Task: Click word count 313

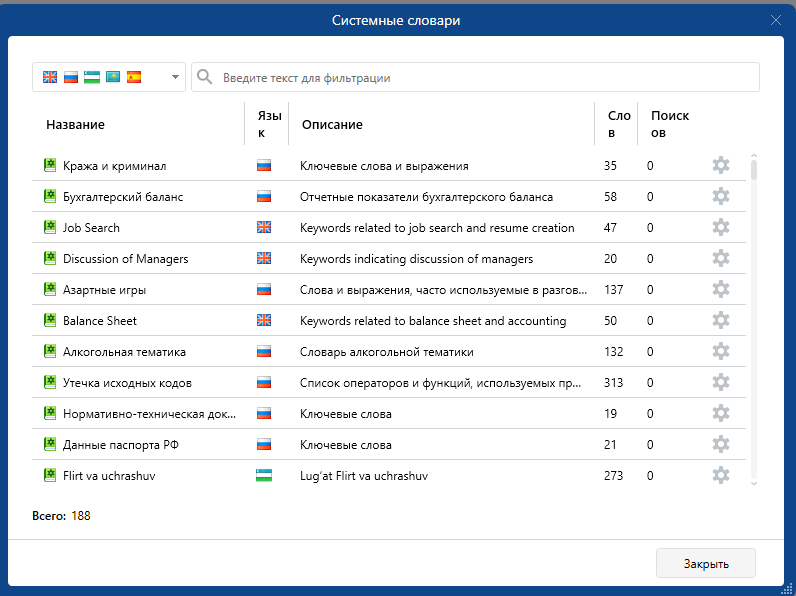Action: click(x=613, y=383)
